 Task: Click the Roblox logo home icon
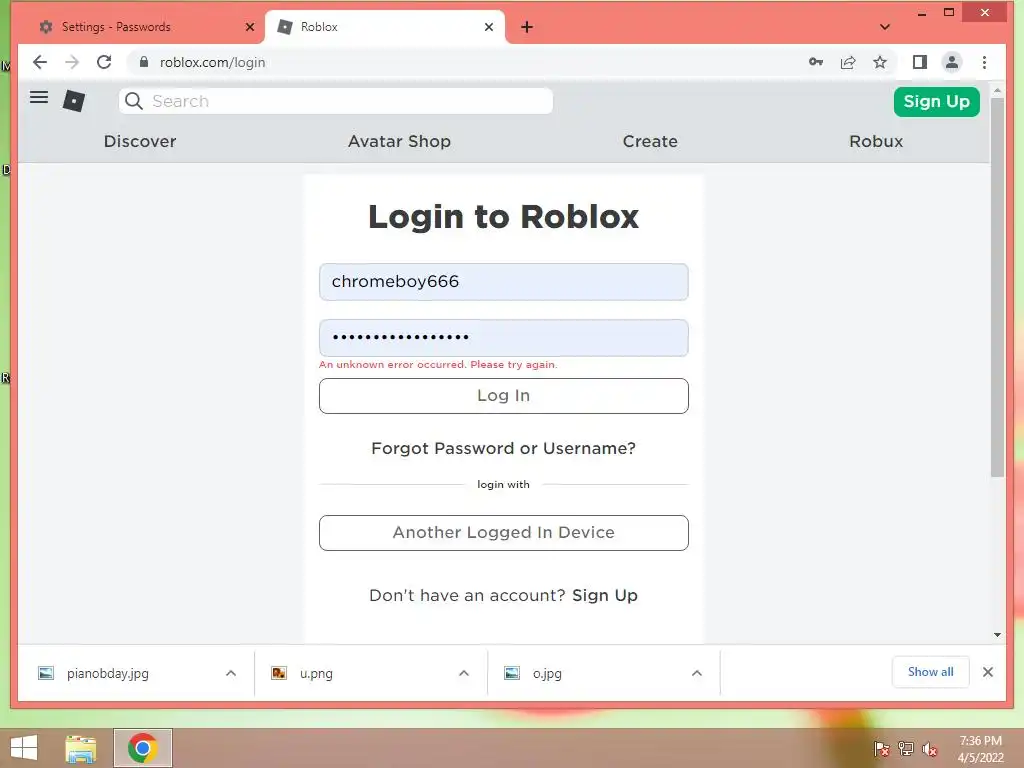(74, 101)
